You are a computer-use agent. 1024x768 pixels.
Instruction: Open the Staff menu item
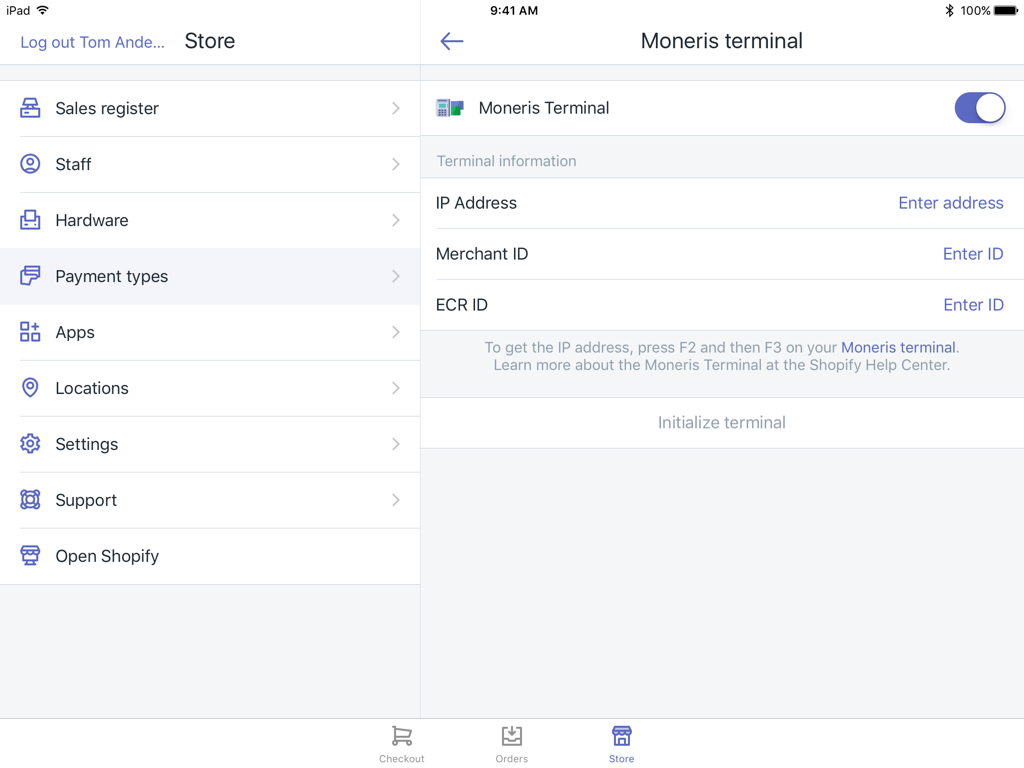pos(210,165)
